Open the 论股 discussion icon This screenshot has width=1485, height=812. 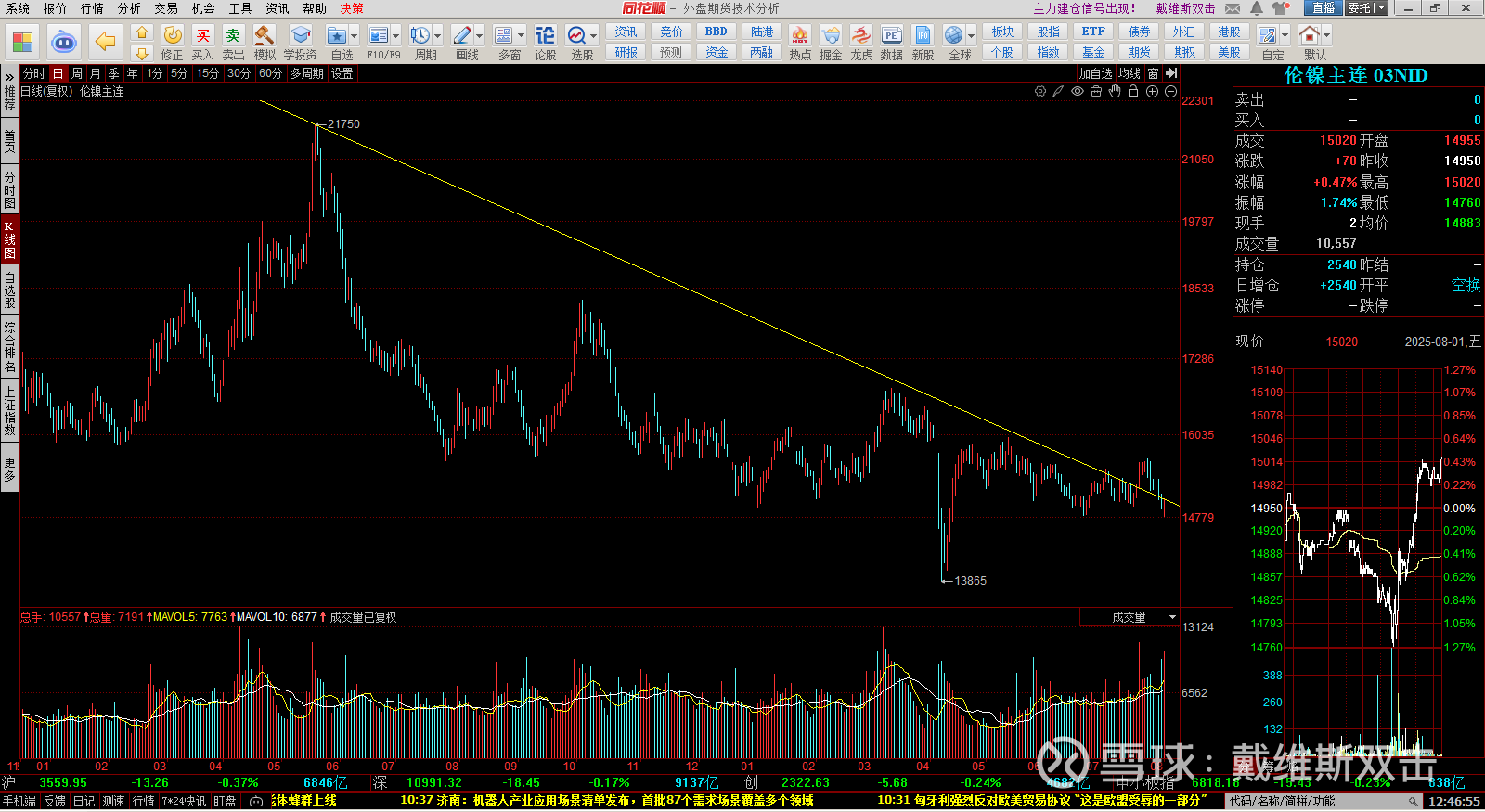546,42
